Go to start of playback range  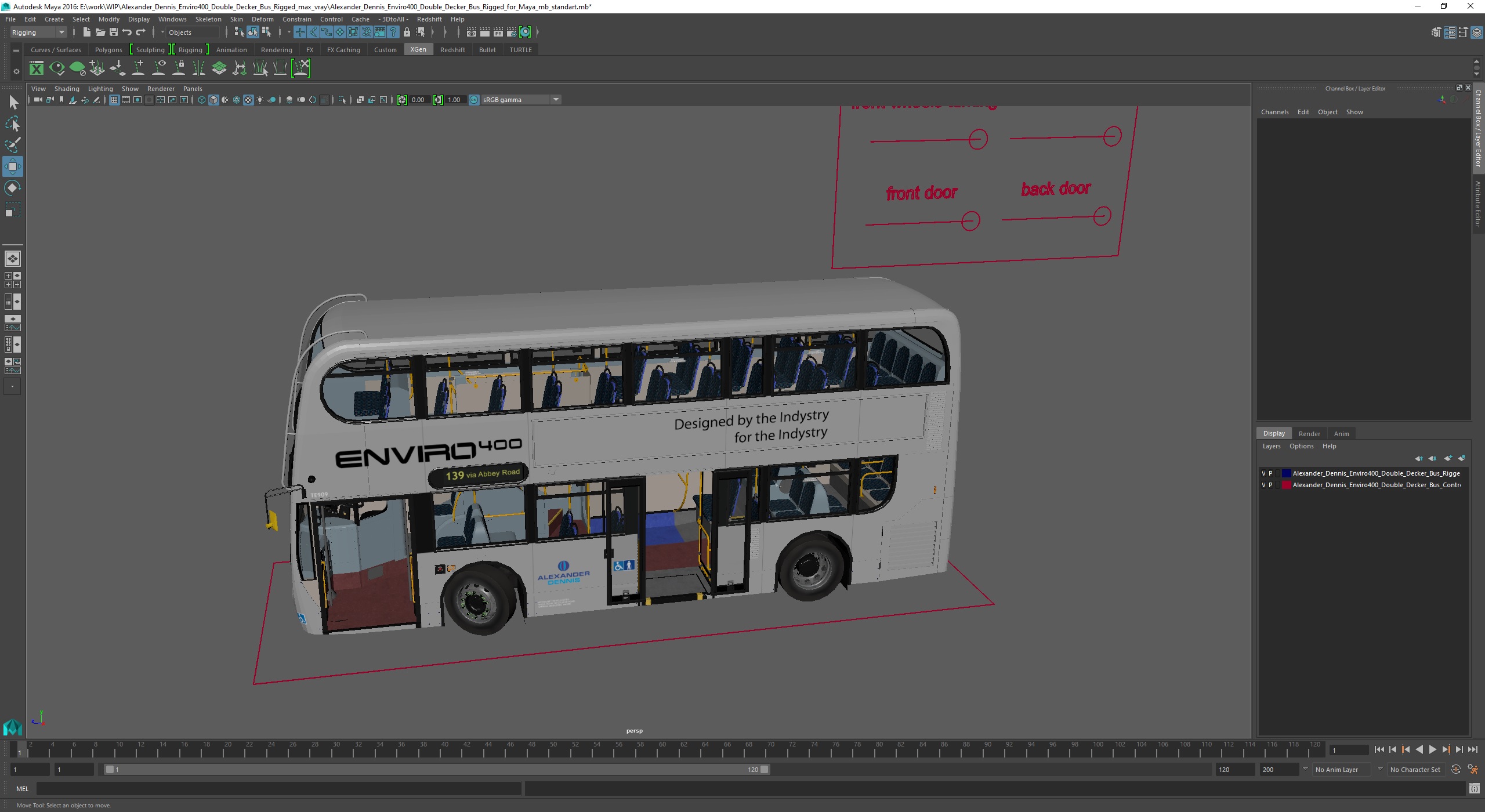point(1379,750)
